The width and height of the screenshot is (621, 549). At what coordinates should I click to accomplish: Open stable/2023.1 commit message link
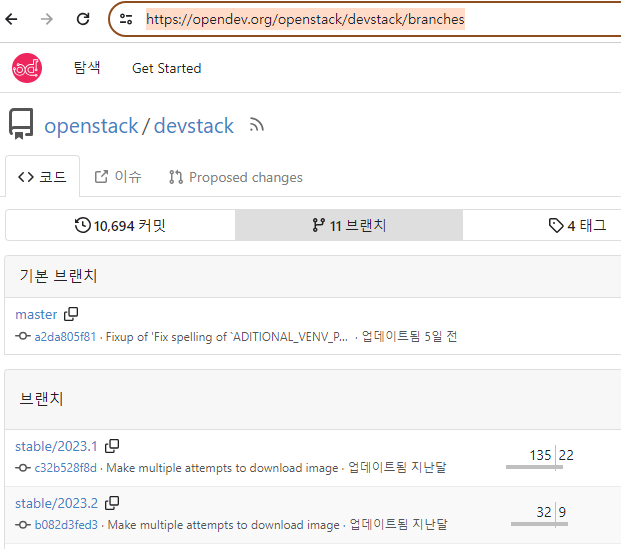click(222, 468)
